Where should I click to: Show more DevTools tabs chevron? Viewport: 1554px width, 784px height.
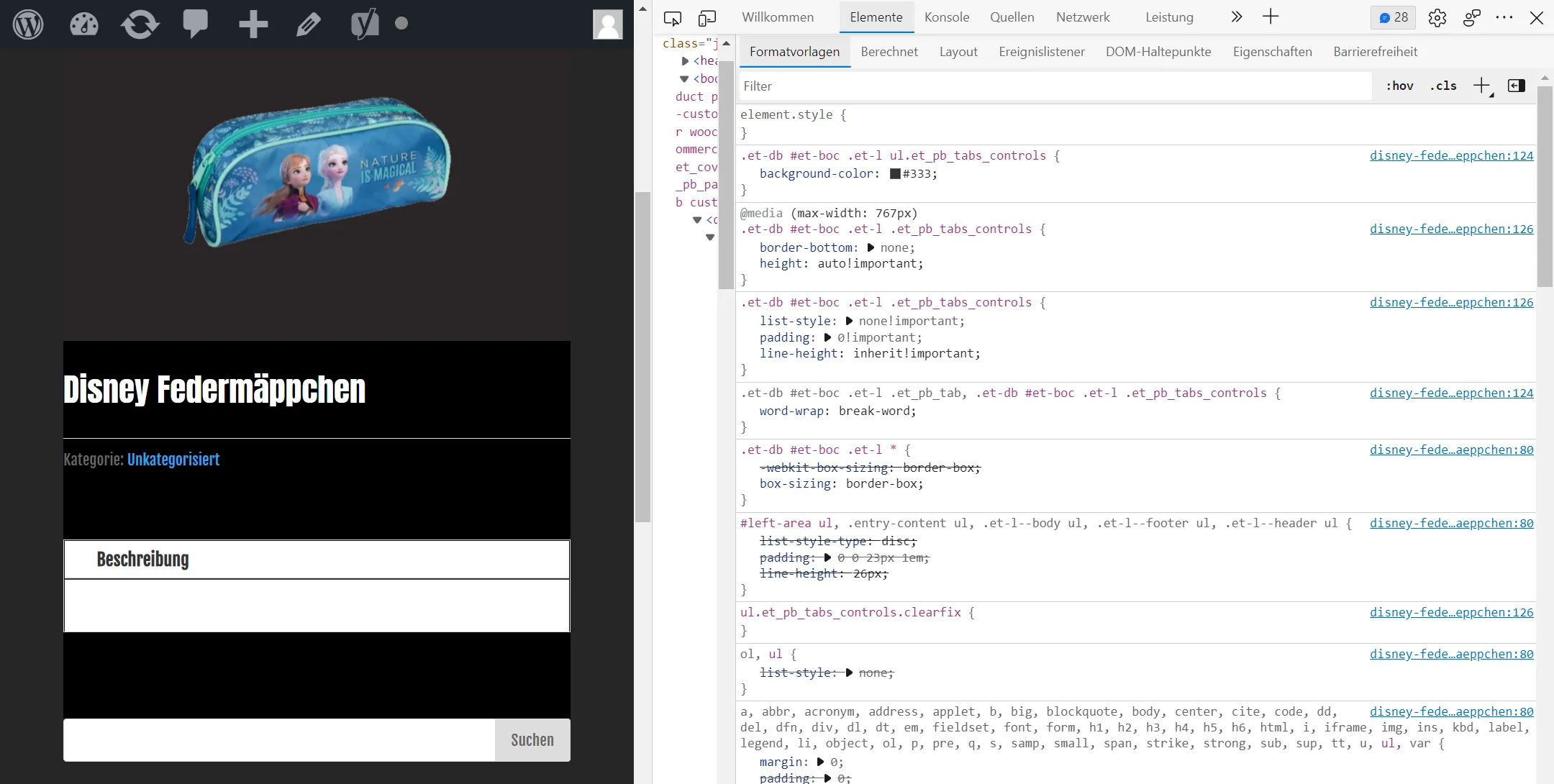pyautogui.click(x=1236, y=17)
